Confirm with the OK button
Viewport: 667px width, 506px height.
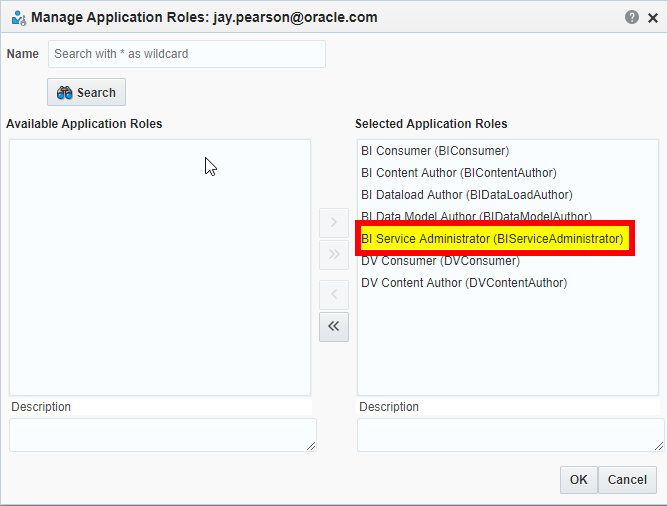578,480
